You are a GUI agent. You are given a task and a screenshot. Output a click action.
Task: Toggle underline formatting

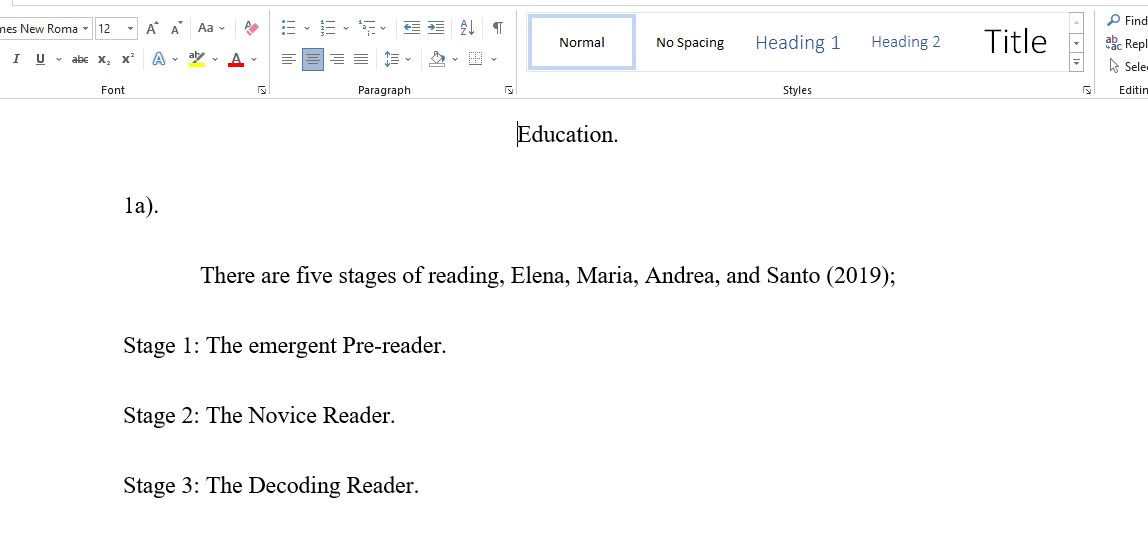tap(40, 59)
